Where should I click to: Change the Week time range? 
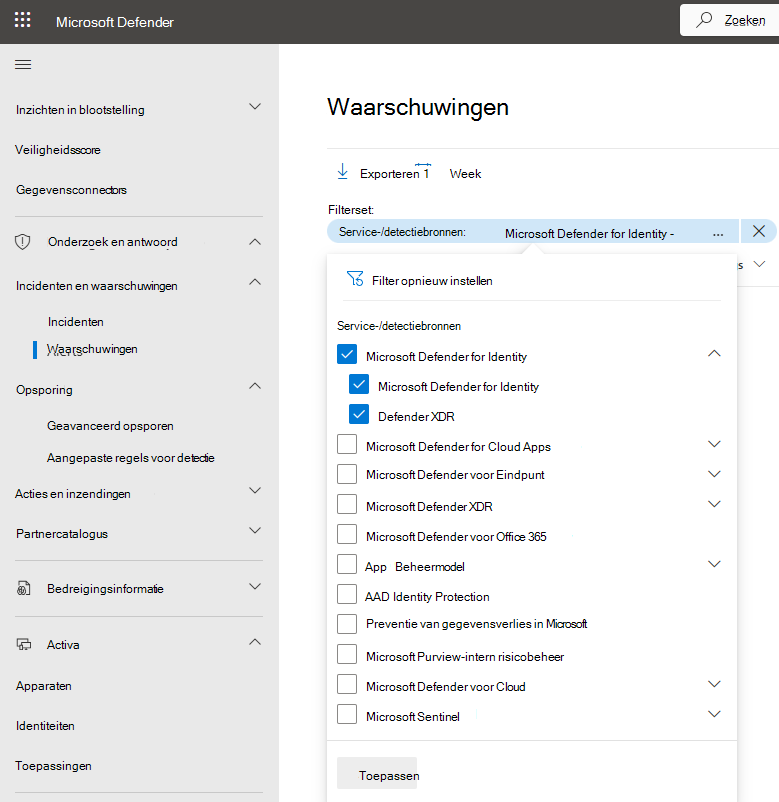tap(465, 174)
